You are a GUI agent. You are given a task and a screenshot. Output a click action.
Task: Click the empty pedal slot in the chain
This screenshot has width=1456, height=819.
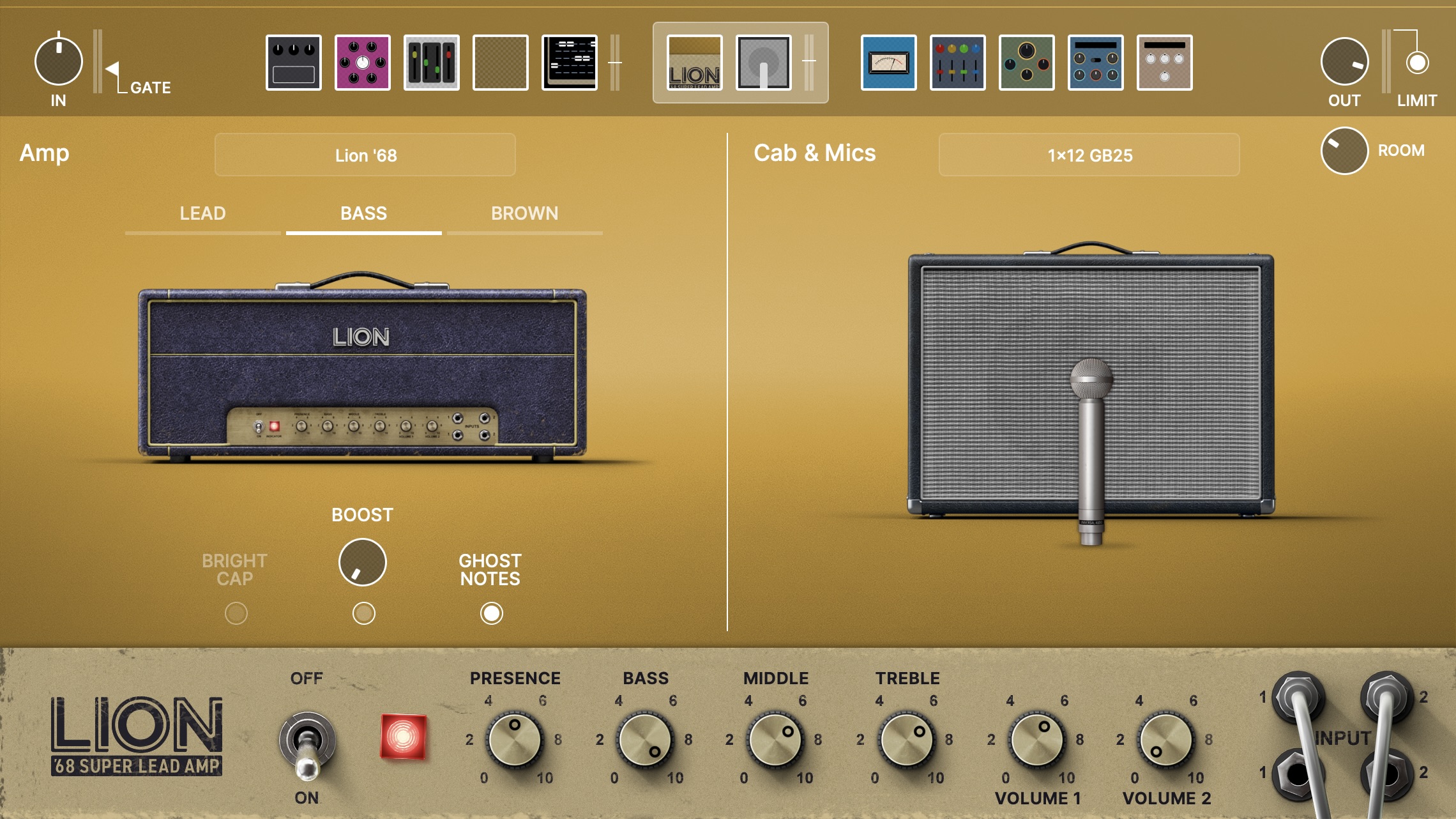pos(500,63)
